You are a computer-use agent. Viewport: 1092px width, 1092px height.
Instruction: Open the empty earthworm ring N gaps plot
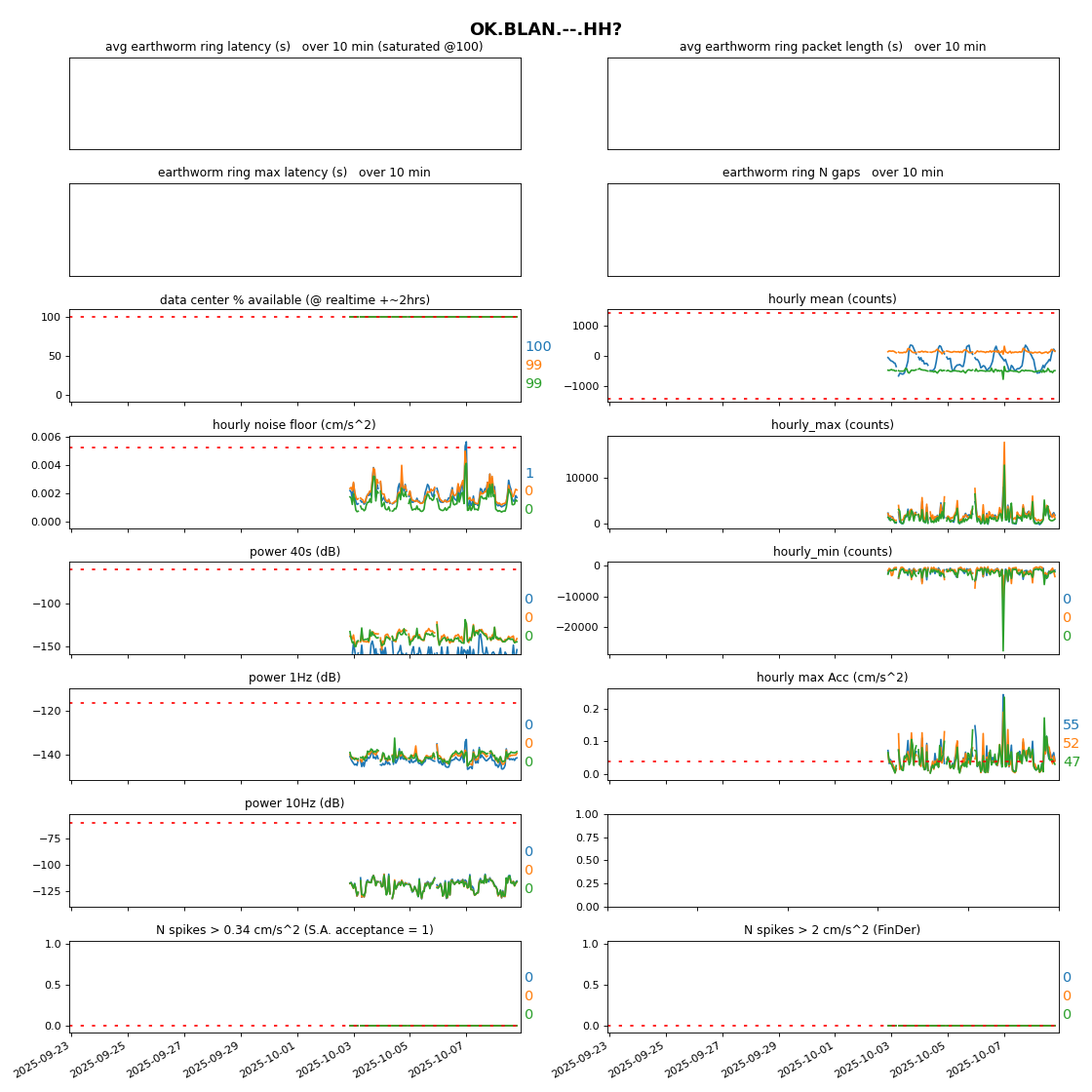tap(833, 229)
